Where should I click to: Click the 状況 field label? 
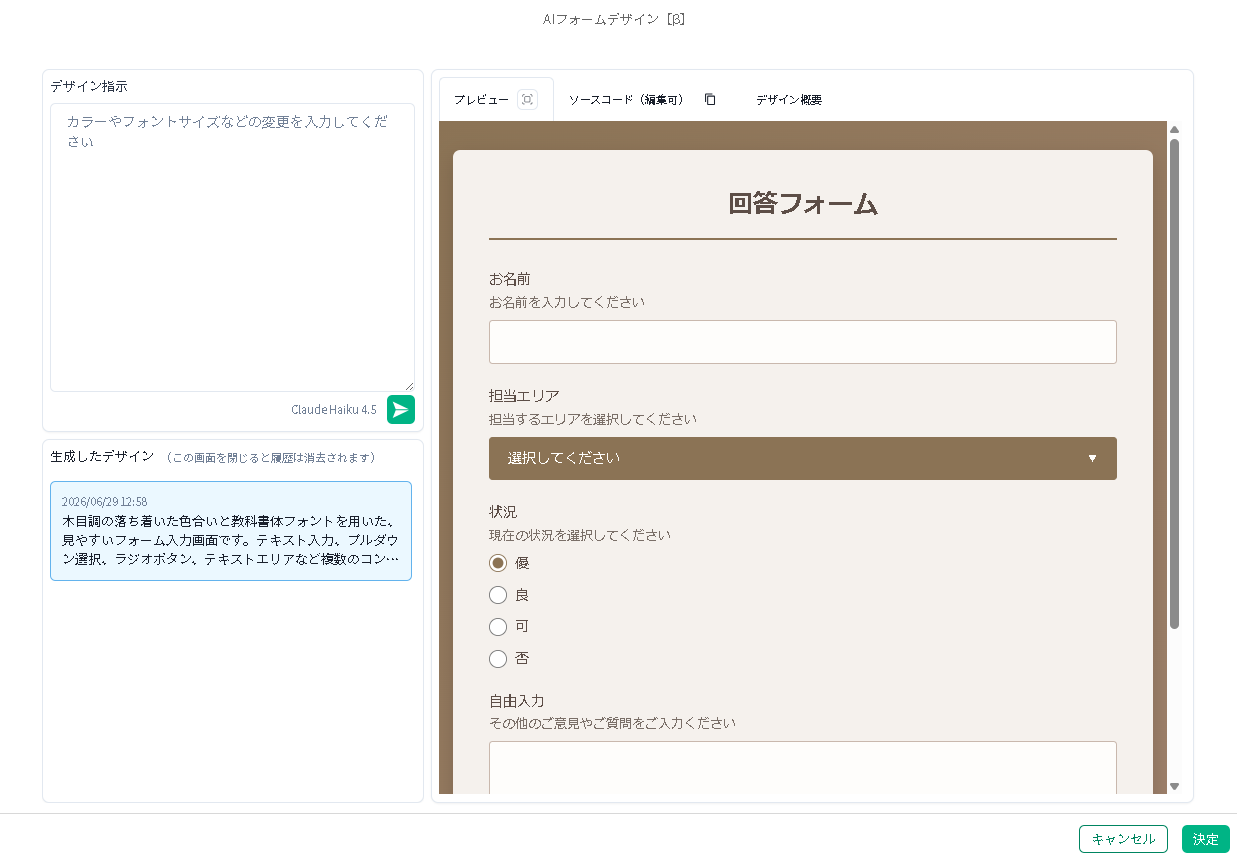(x=503, y=512)
